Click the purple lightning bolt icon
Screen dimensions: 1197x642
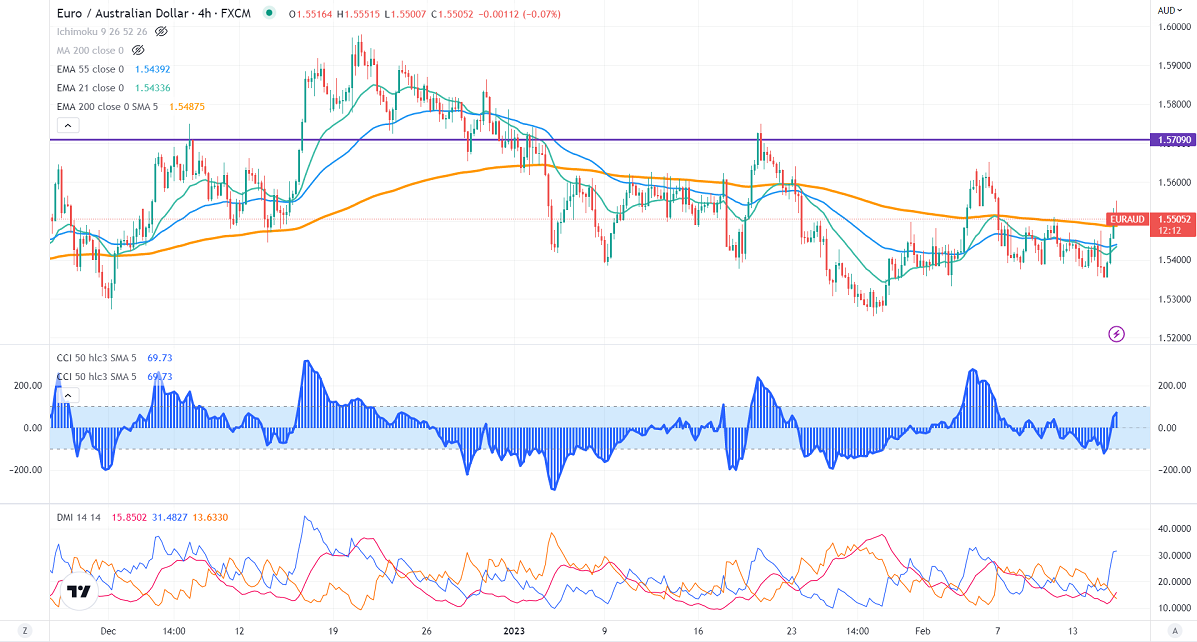tap(1117, 334)
